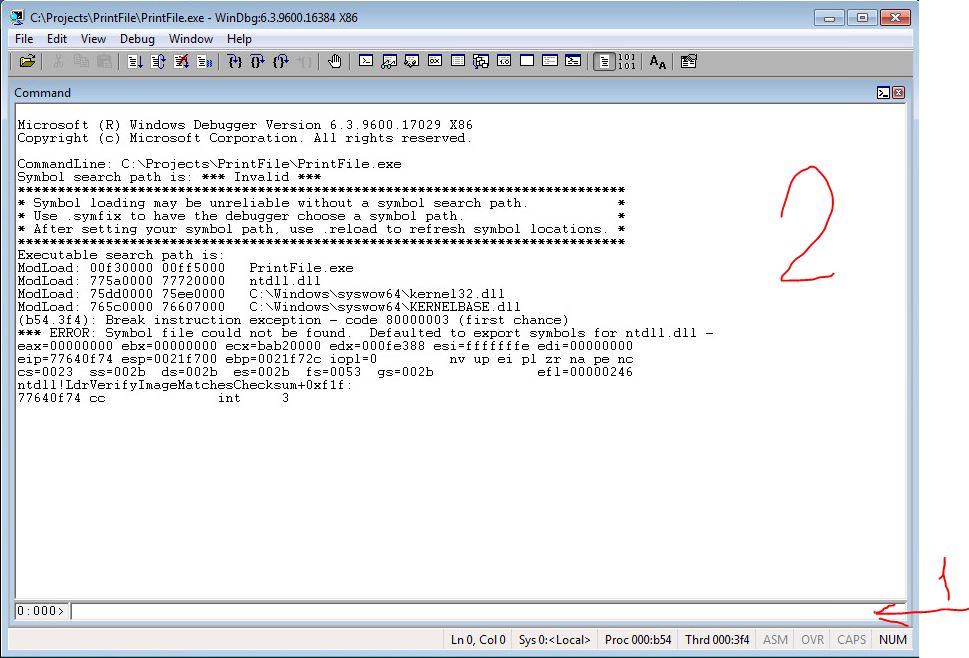Viewport: 969px width, 658px height.
Task: Click the NUM status bar indicator
Action: point(892,639)
